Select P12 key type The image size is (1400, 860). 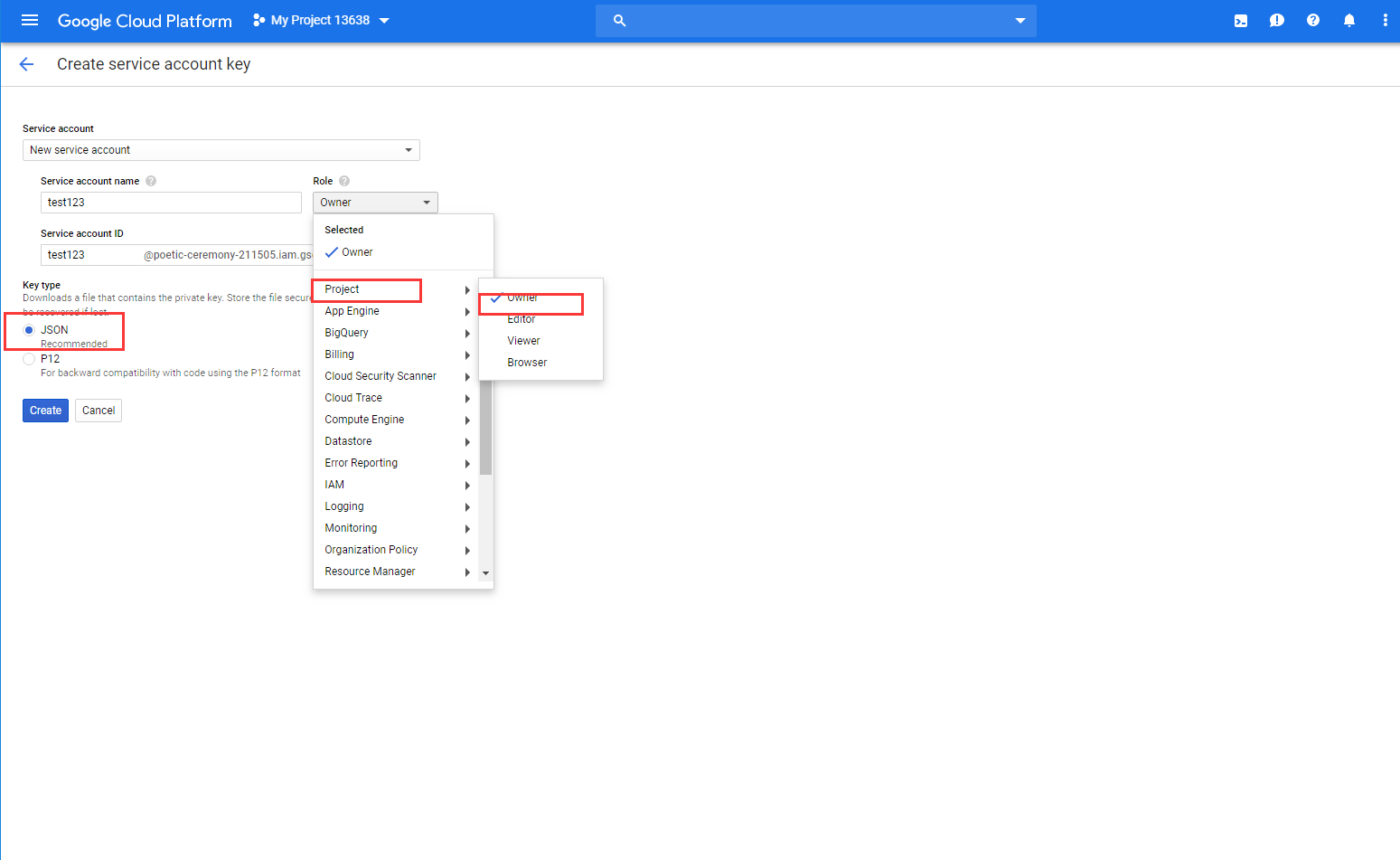(29, 359)
